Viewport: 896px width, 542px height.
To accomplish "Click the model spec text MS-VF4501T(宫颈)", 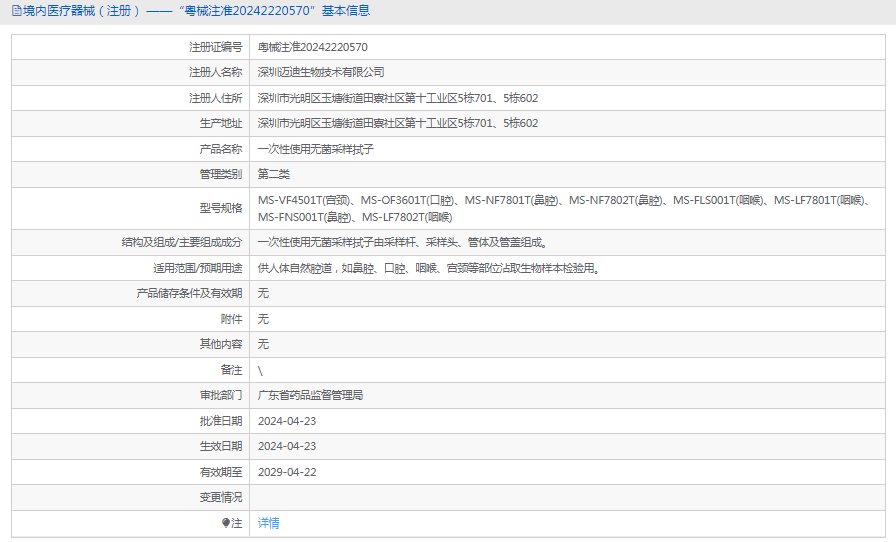I will click(304, 200).
